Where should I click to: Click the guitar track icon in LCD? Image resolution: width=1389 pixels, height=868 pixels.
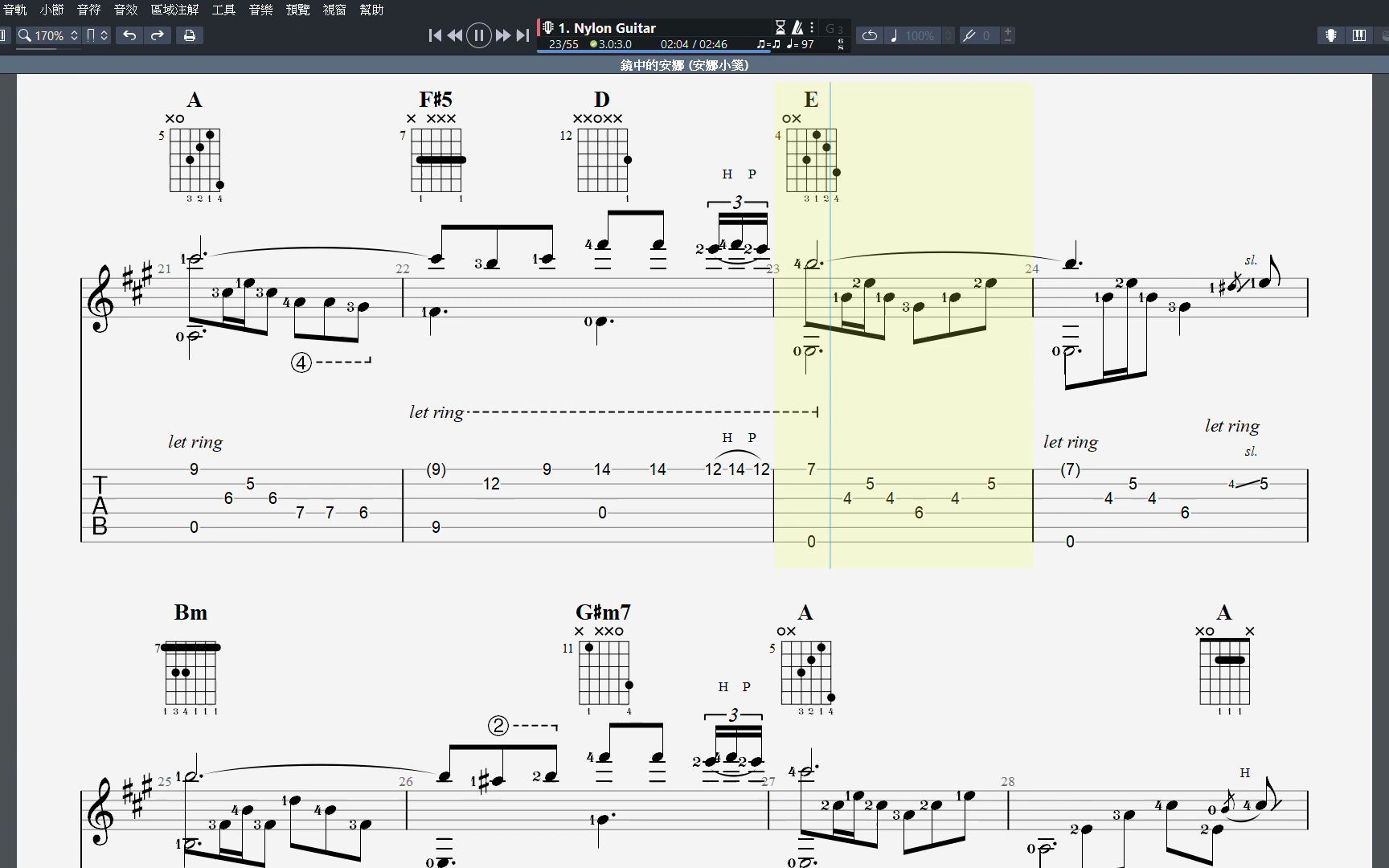548,27
